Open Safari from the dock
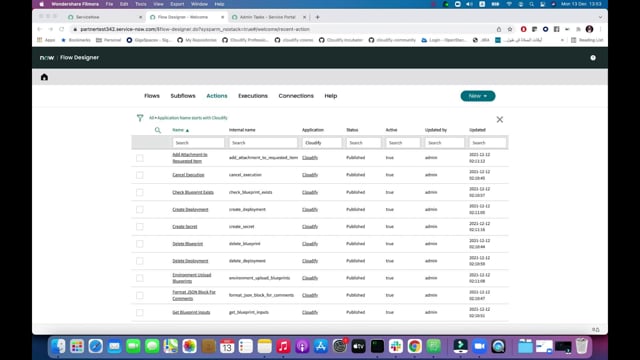 (96, 346)
